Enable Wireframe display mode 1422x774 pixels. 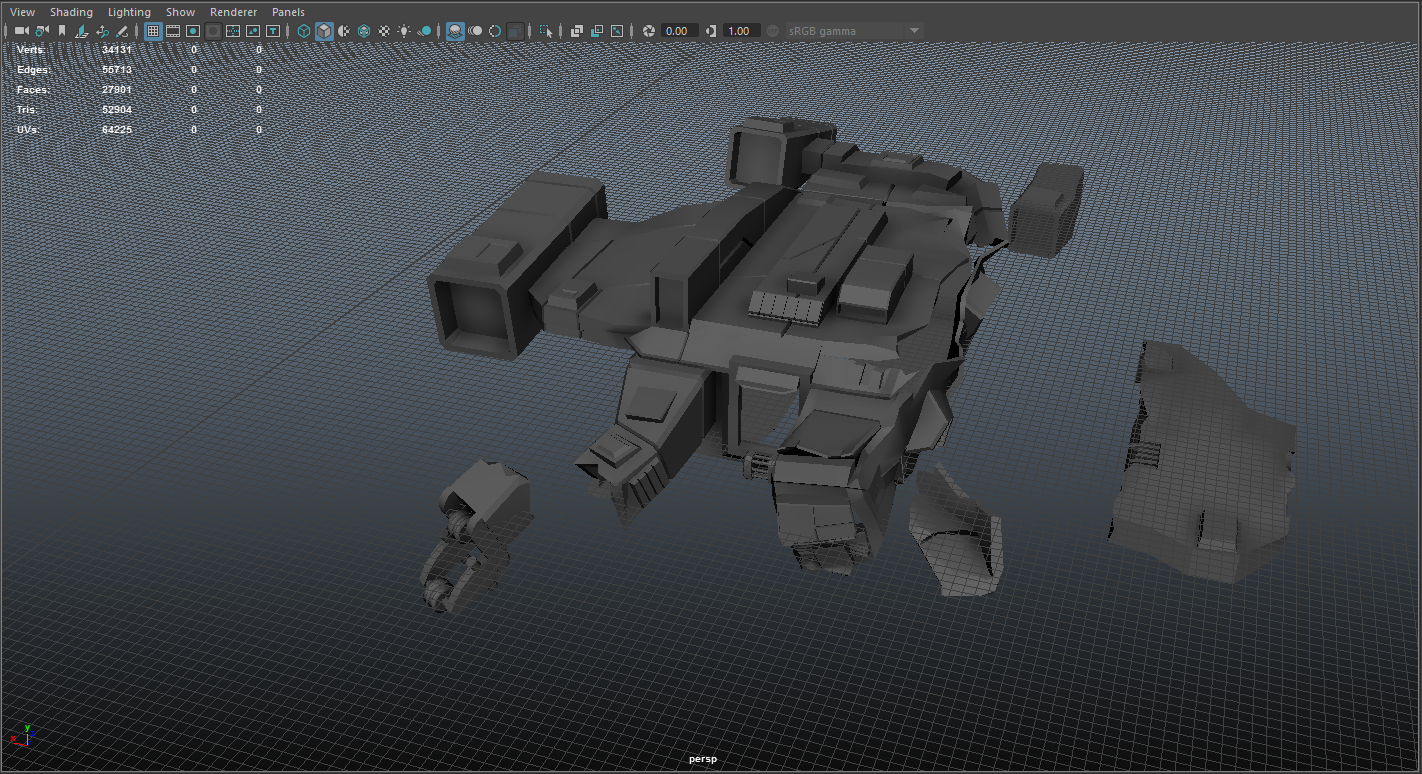[x=304, y=31]
